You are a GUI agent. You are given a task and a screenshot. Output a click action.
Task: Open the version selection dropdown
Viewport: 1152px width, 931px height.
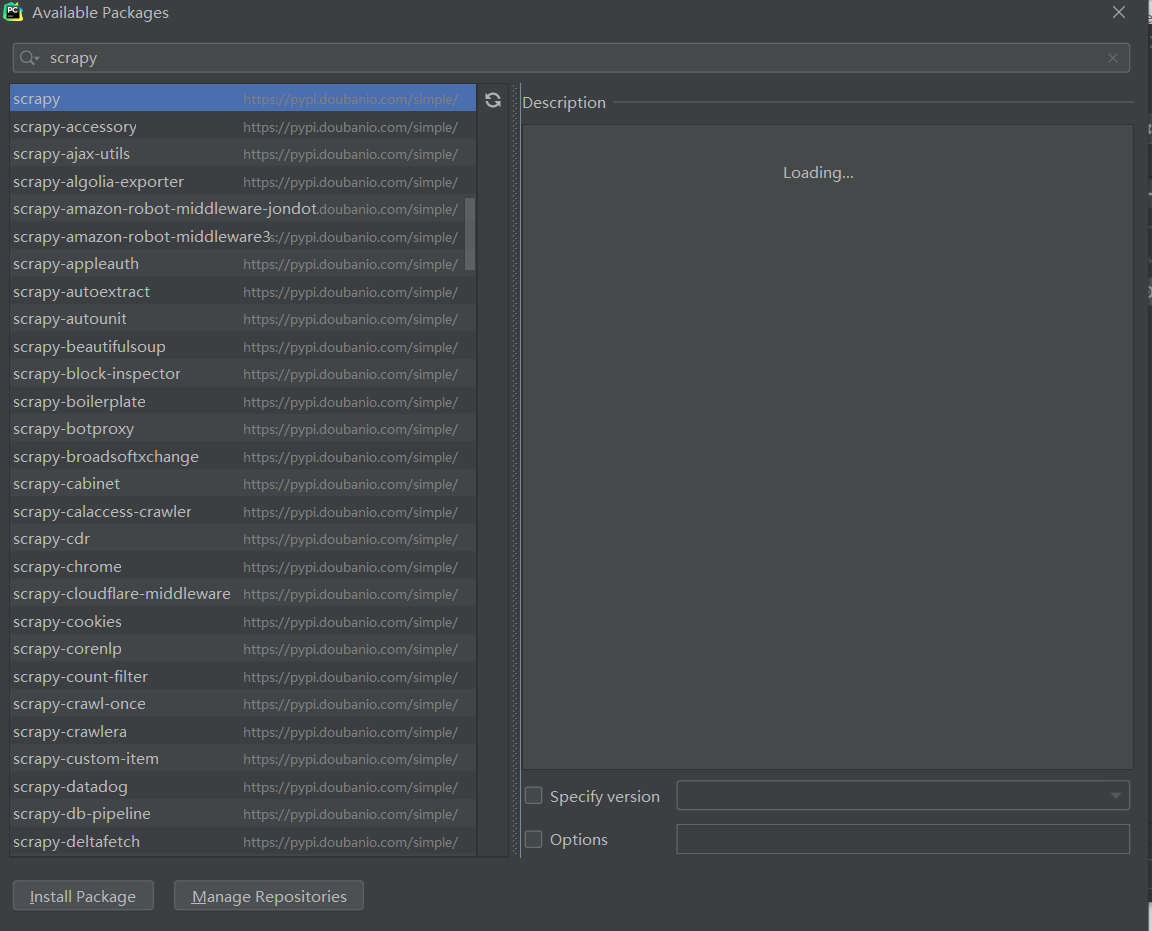point(1115,795)
